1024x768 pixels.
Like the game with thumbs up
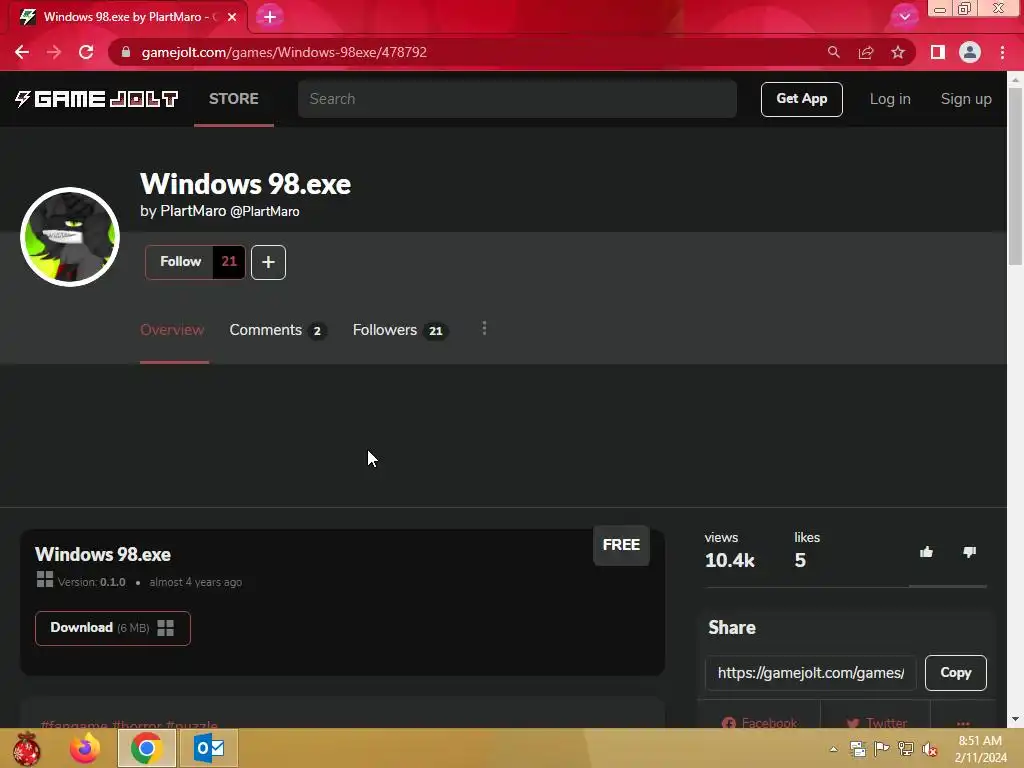[926, 552]
